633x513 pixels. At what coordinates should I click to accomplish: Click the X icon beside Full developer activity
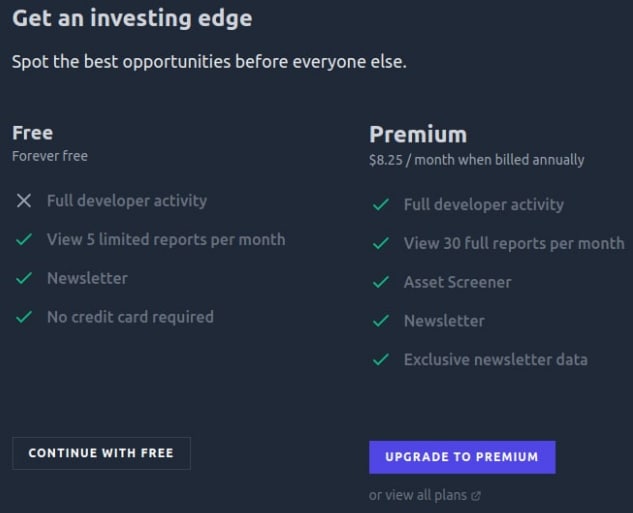pos(24,201)
